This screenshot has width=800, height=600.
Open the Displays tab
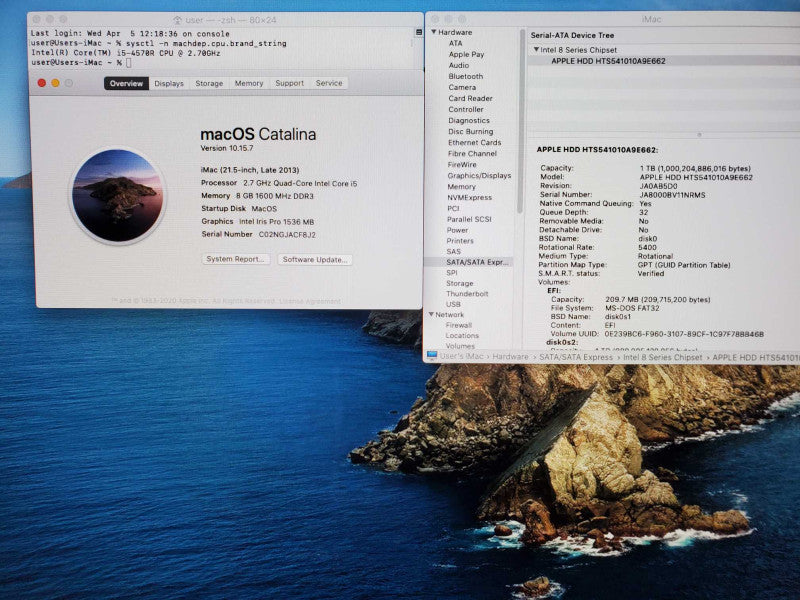pyautogui.click(x=169, y=83)
